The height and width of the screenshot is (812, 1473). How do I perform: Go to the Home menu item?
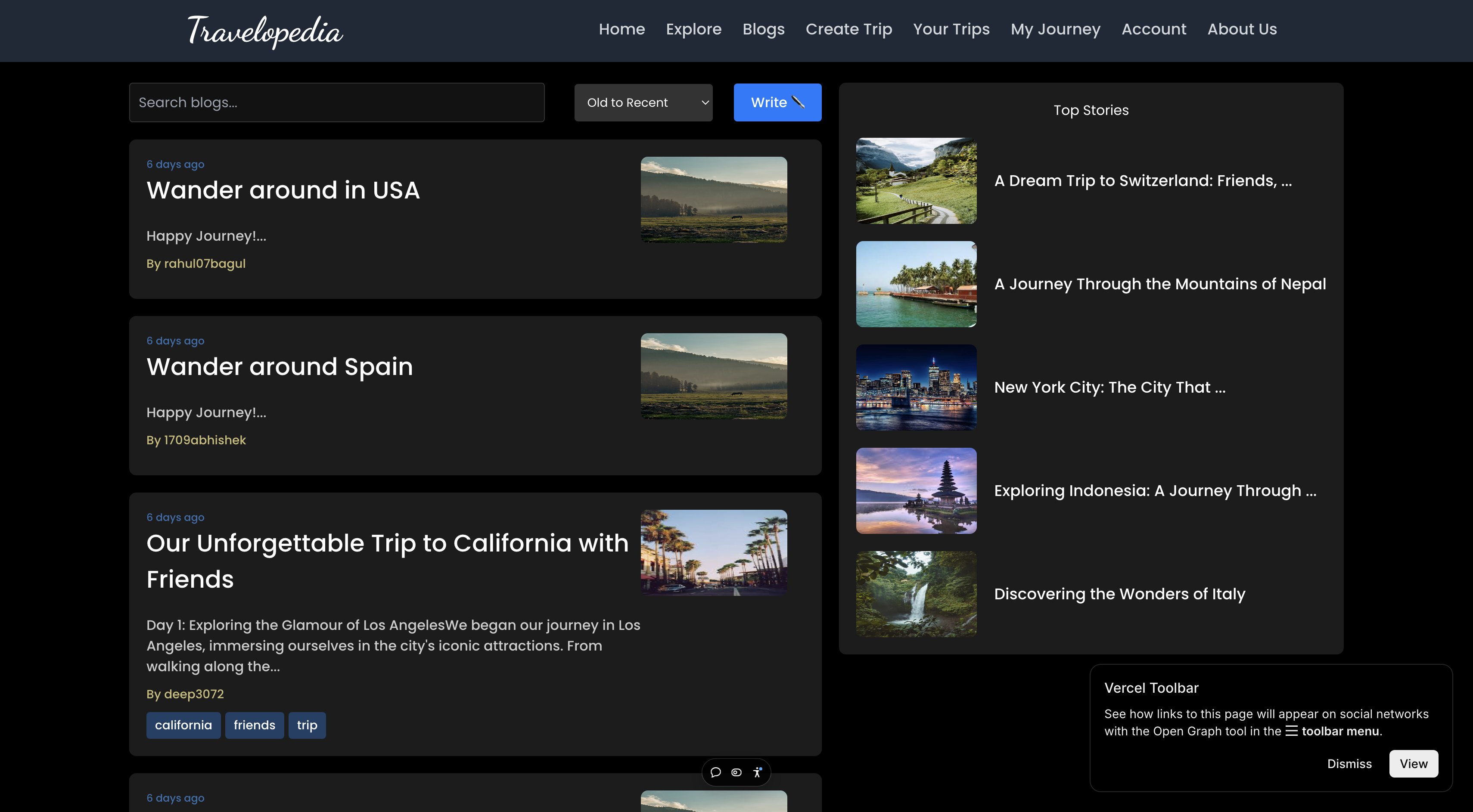pos(622,29)
